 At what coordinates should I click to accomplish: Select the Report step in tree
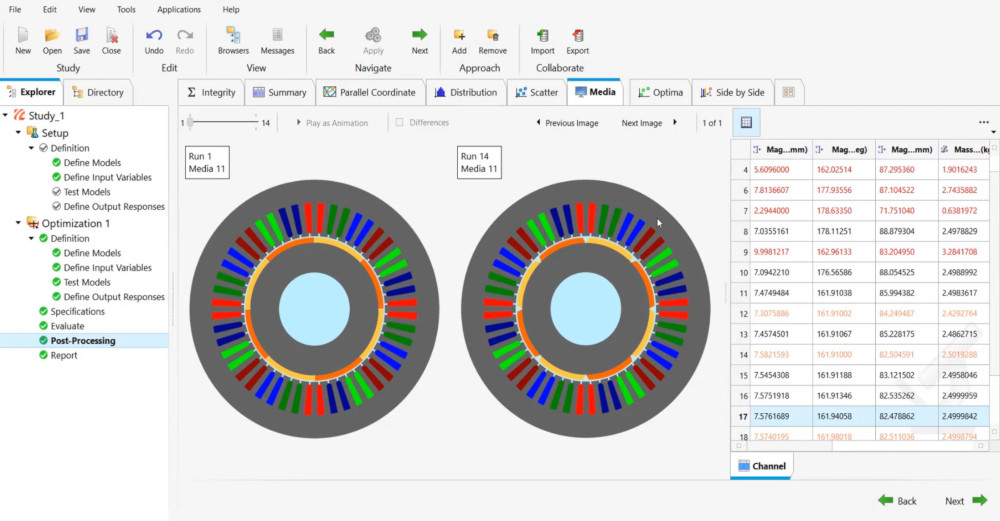click(64, 355)
